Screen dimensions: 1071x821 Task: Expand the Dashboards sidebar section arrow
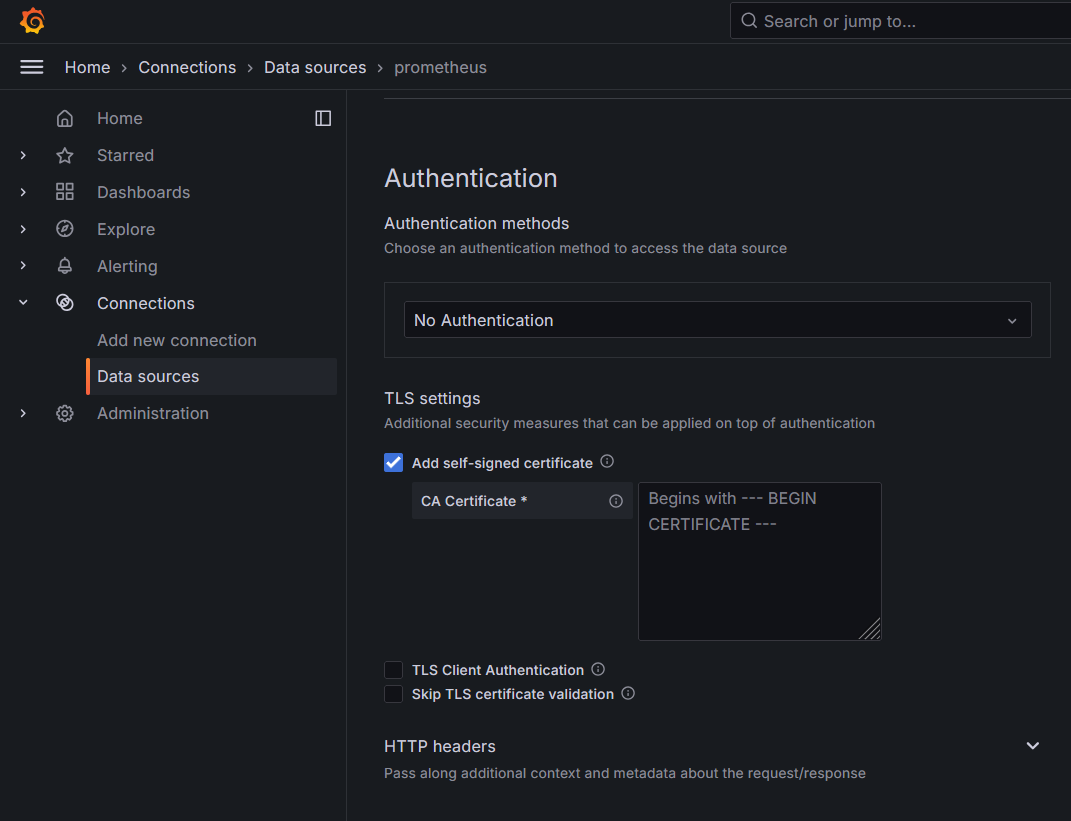[x=23, y=192]
